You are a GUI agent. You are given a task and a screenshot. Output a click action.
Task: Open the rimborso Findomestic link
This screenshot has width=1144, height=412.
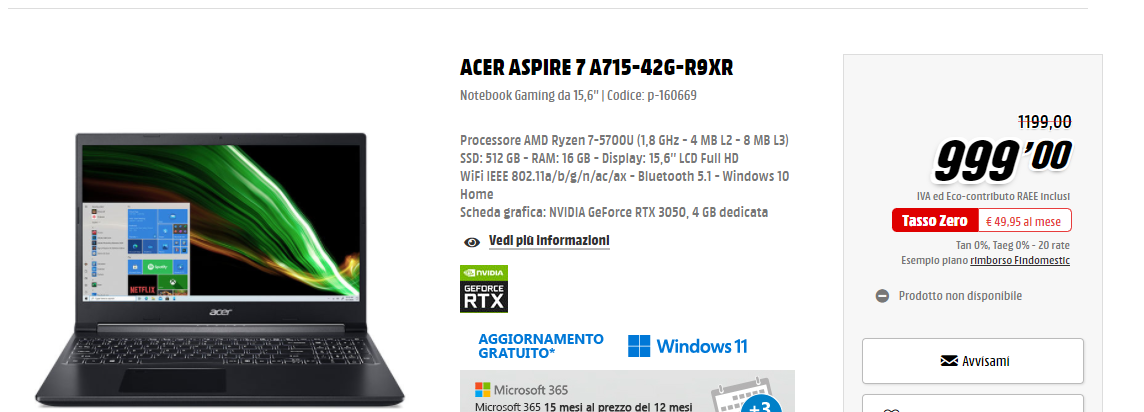(x=1020, y=260)
